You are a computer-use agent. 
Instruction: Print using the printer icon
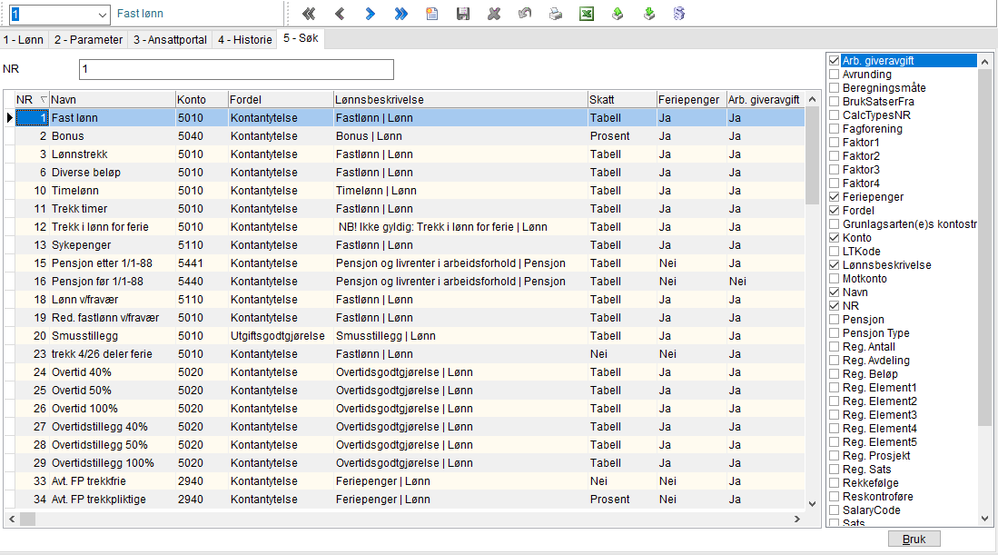point(555,14)
